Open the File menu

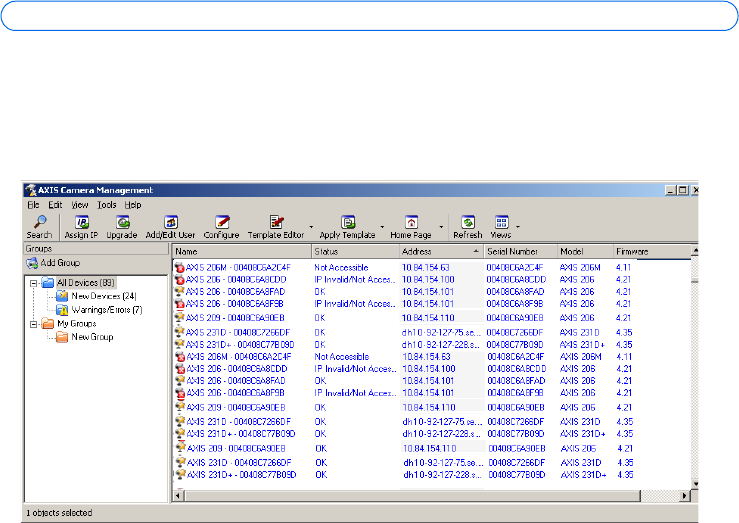(x=33, y=205)
